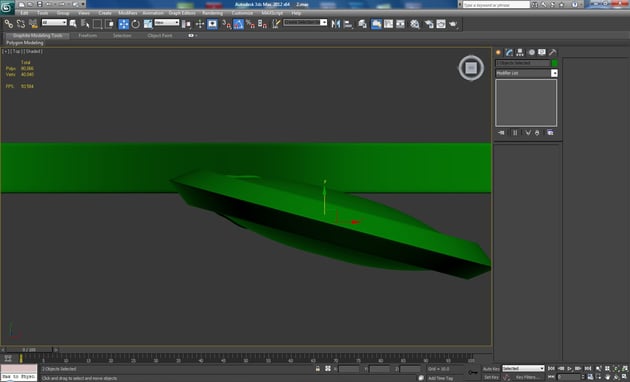The height and width of the screenshot is (382, 630).
Task: Click object color swatch in command panel
Action: point(555,63)
